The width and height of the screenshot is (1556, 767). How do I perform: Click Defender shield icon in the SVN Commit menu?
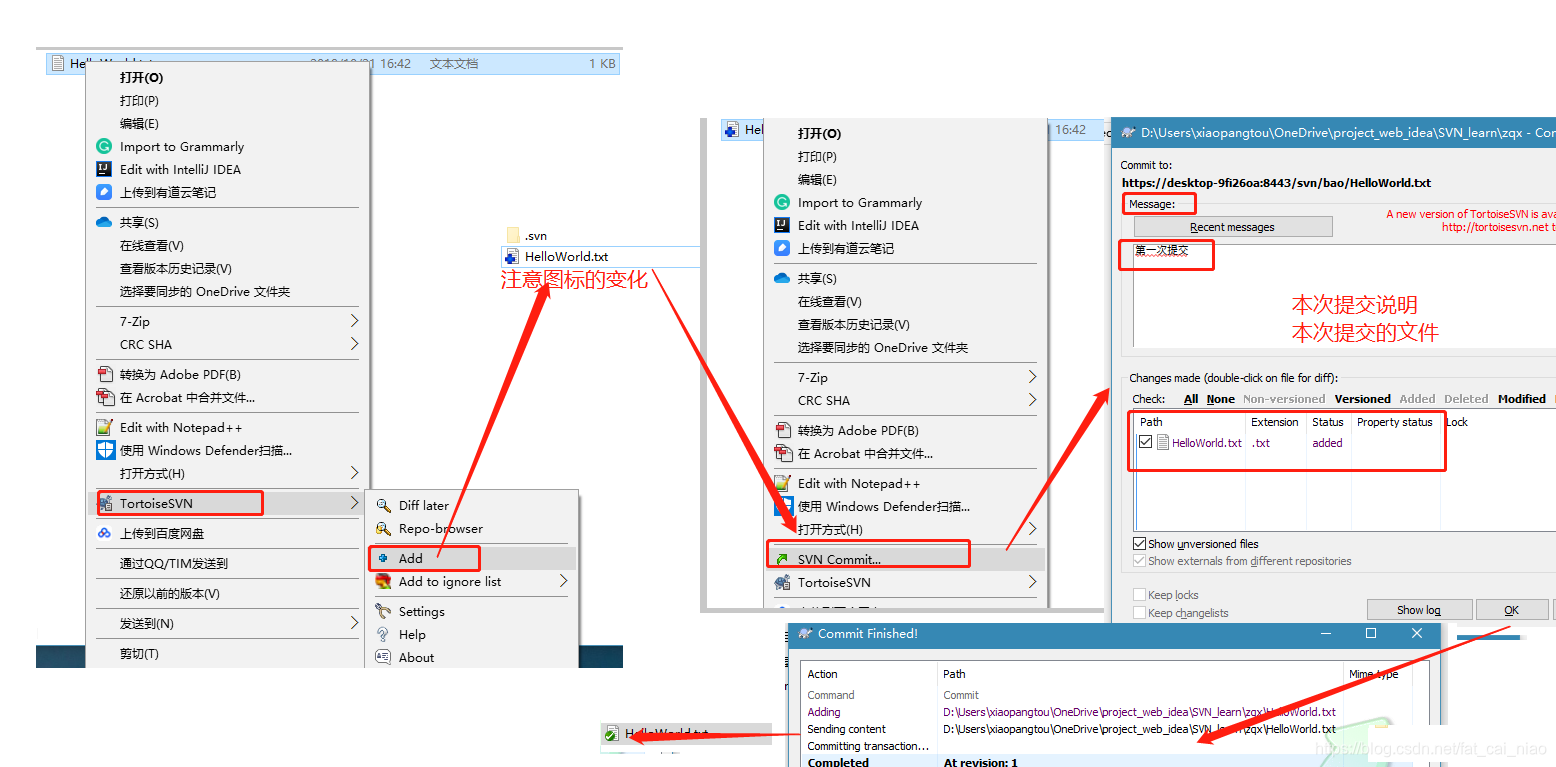tap(784, 506)
